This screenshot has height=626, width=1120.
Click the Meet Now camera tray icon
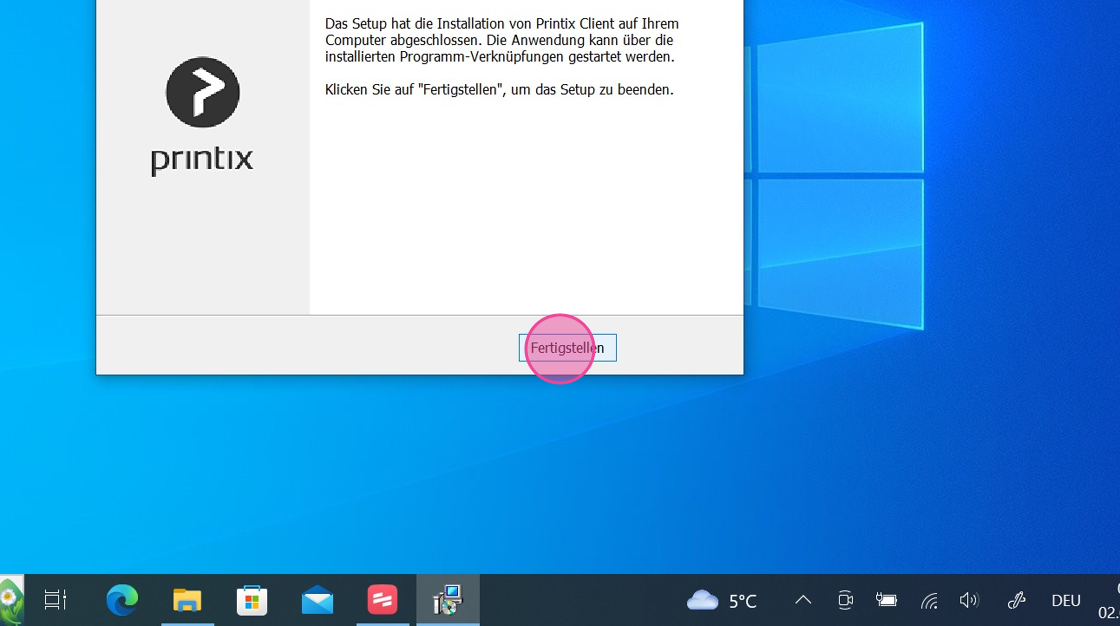[845, 600]
